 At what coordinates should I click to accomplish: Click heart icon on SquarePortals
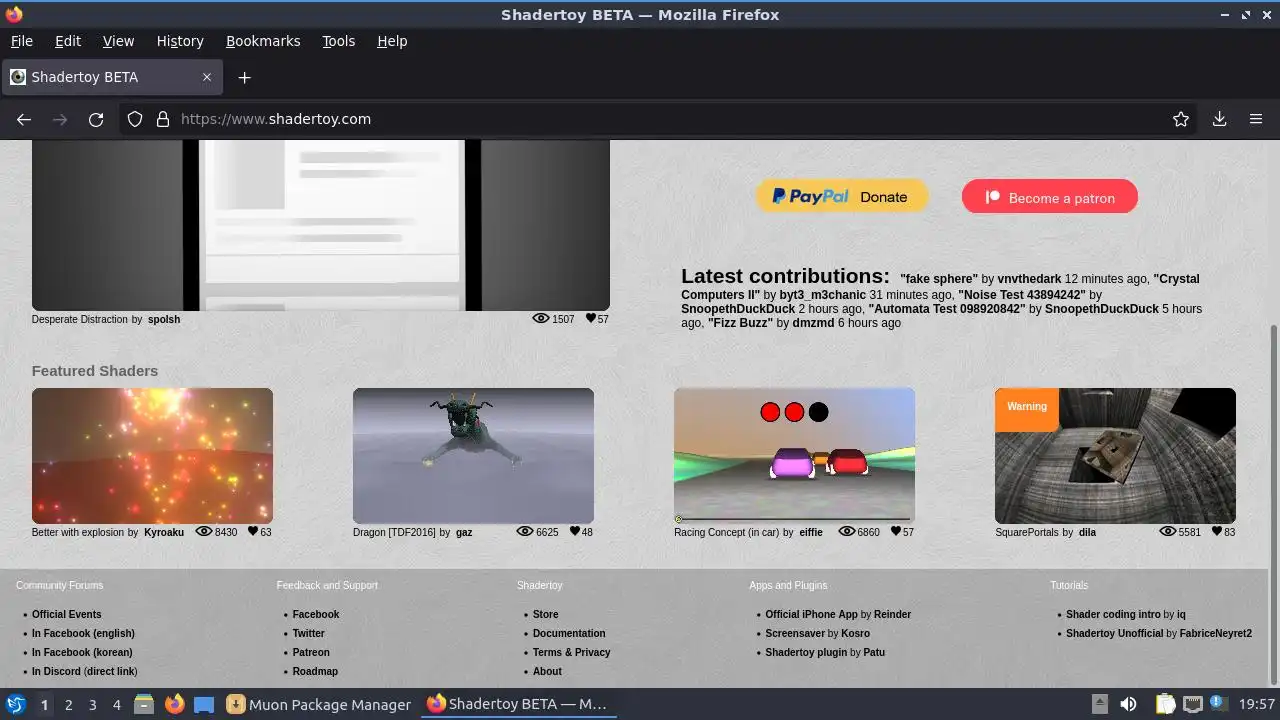[1216, 531]
